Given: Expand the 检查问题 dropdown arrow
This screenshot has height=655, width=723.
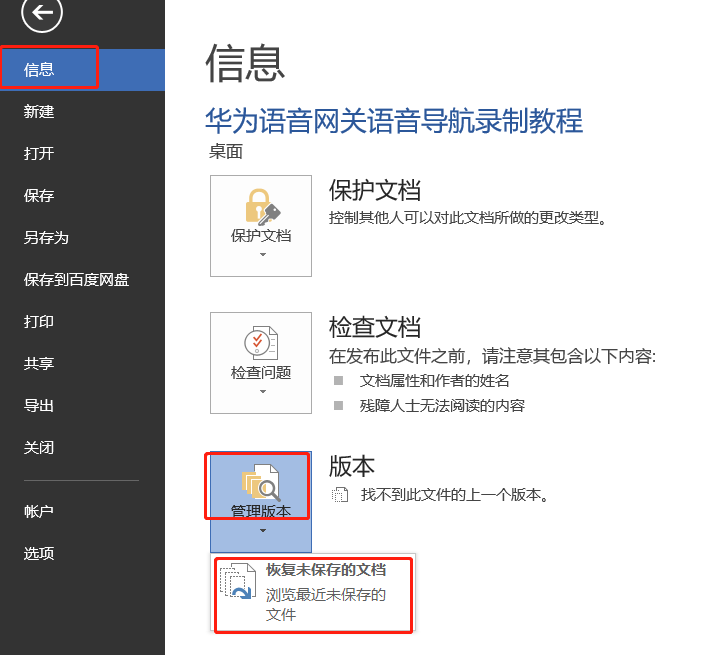Looking at the screenshot, I should pos(263,392).
